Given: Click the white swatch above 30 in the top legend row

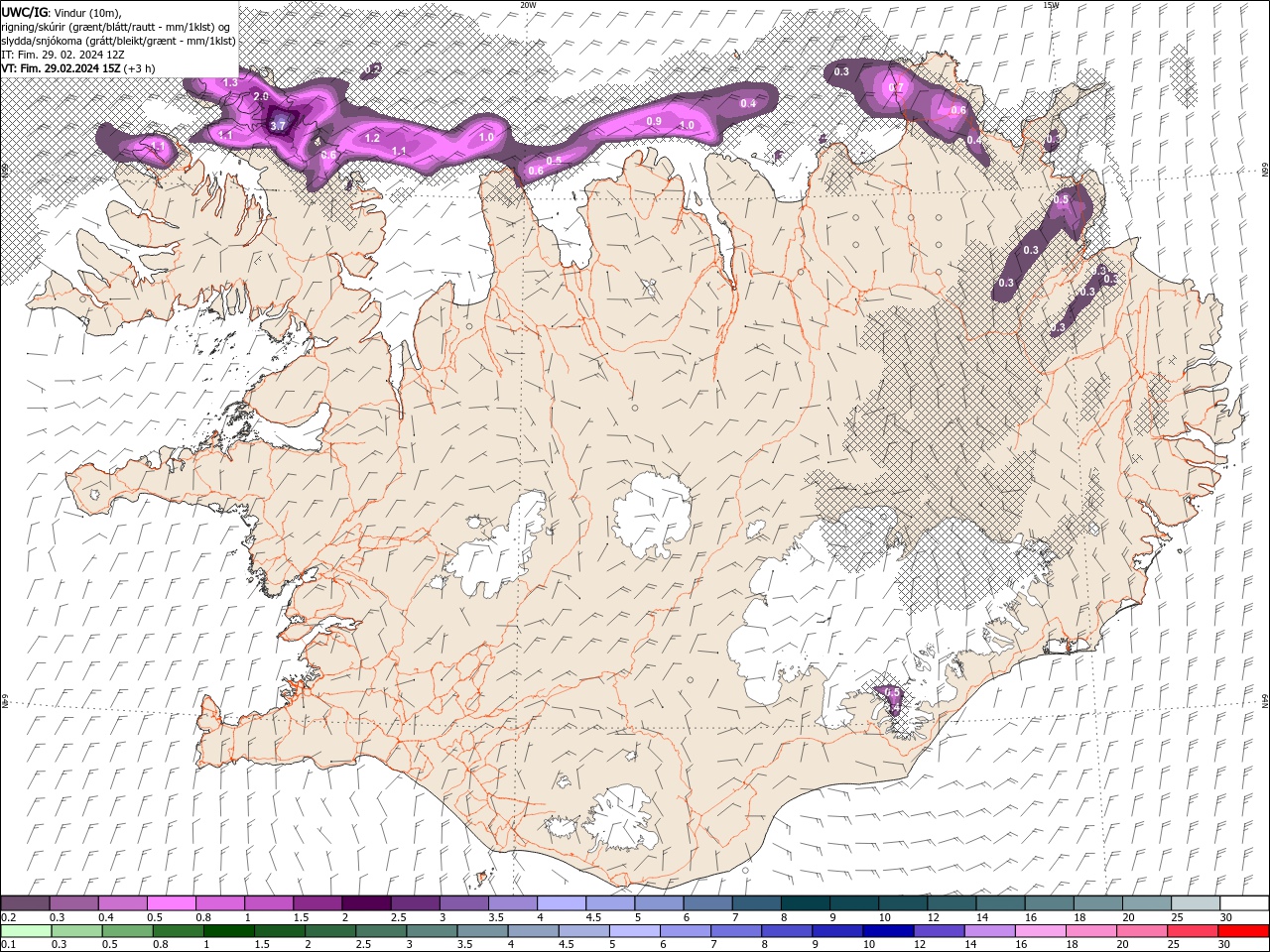Looking at the screenshot, I should tap(1245, 903).
